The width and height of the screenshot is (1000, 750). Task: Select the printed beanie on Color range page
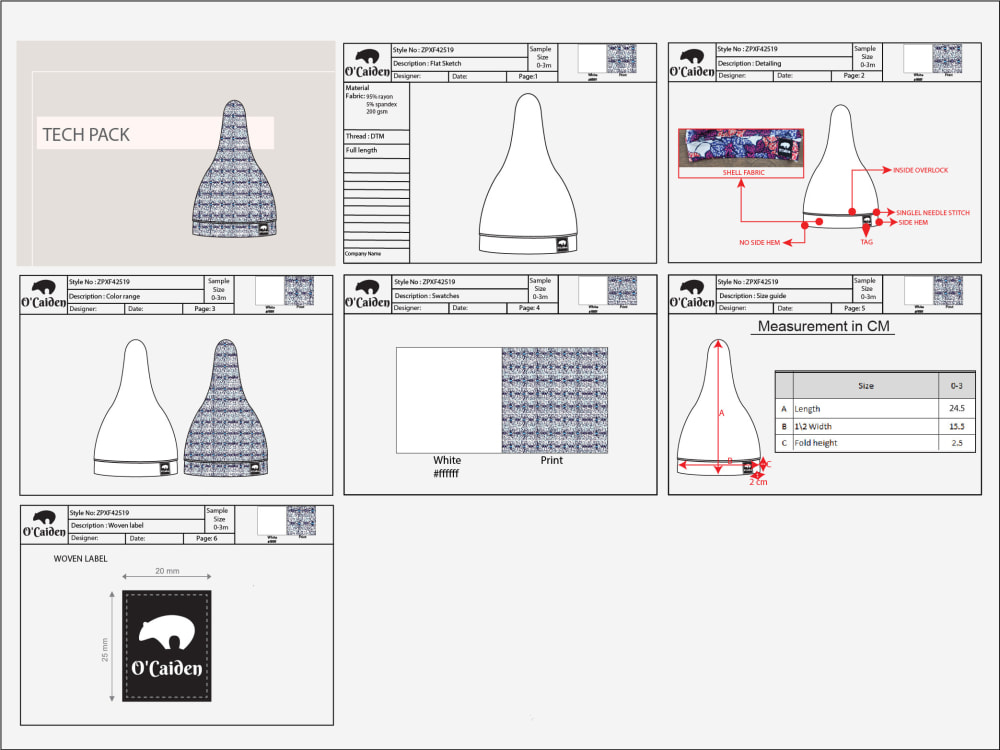tap(226, 408)
